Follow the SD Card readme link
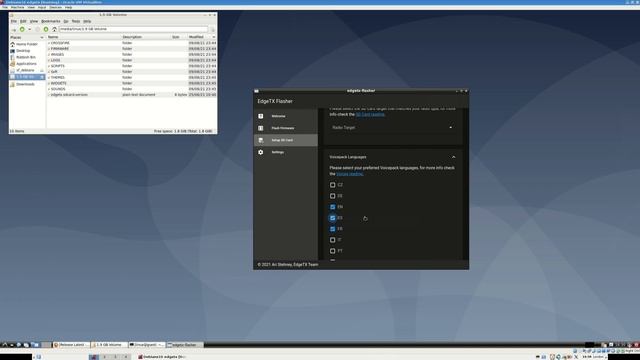 (x=370, y=114)
